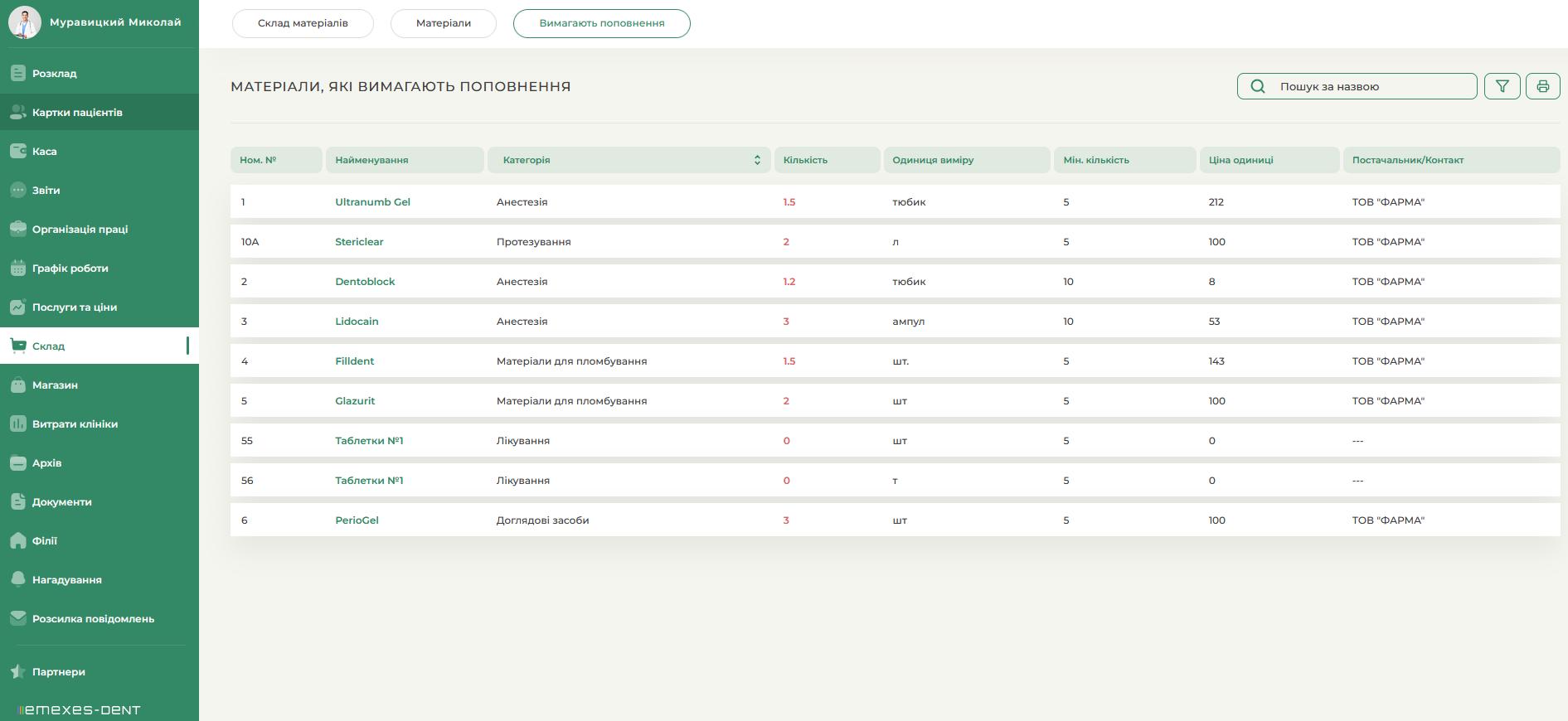The width and height of the screenshot is (1568, 721).
Task: Switch to the Матеріали tab
Action: point(444,23)
